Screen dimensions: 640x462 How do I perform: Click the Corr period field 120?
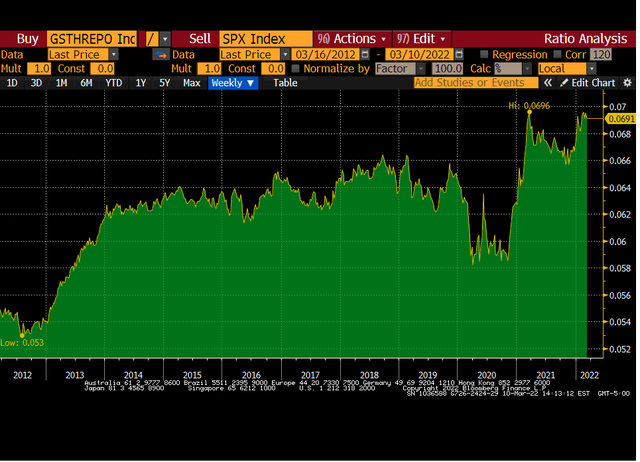(x=601, y=54)
